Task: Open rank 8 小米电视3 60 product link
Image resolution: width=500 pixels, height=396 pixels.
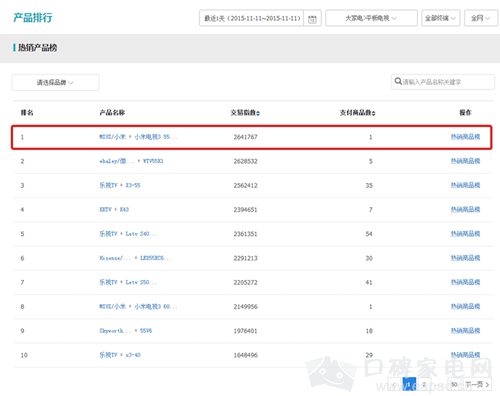Action: click(138, 306)
